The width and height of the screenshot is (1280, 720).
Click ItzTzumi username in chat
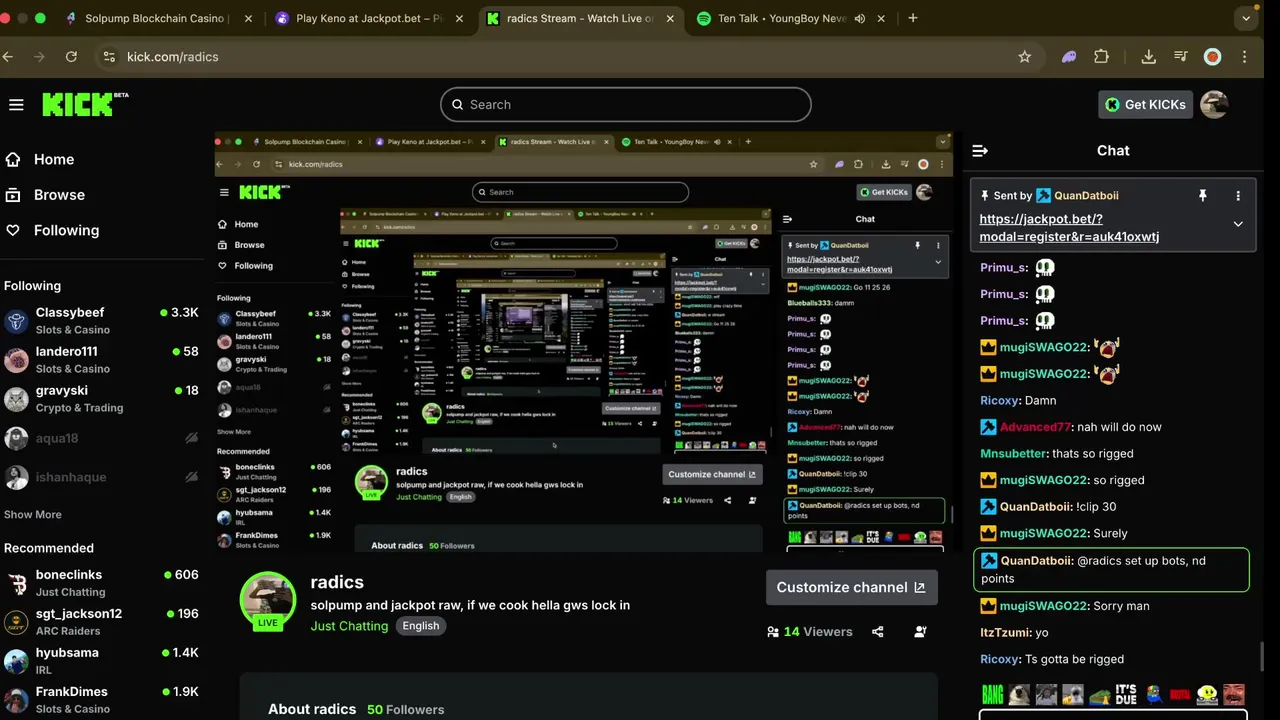1005,633
